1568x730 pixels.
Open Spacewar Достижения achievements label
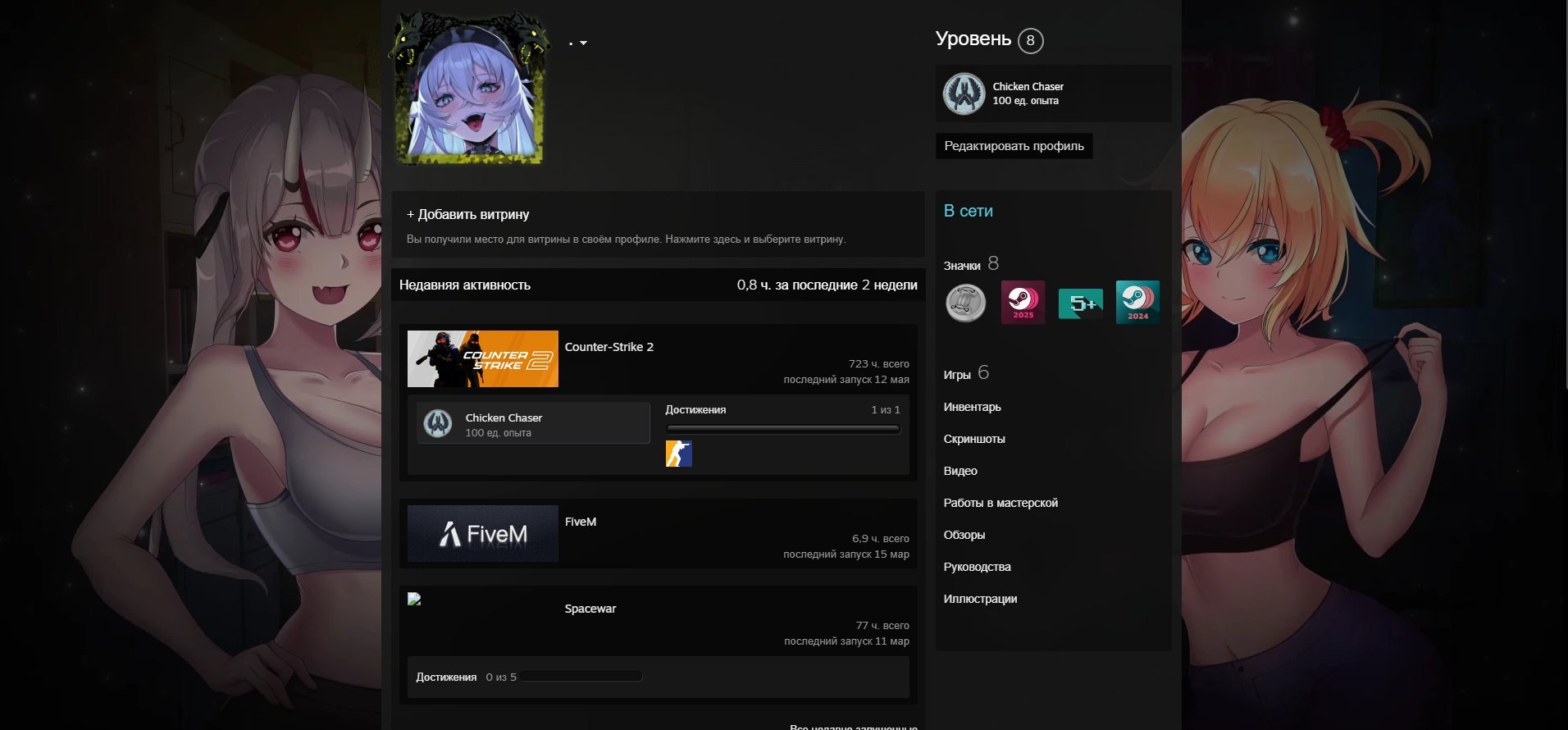(x=446, y=678)
